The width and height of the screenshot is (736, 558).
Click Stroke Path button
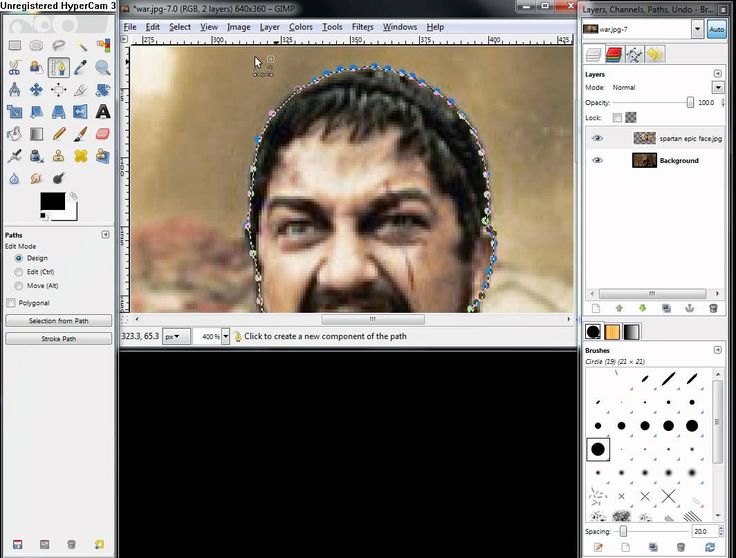59,339
